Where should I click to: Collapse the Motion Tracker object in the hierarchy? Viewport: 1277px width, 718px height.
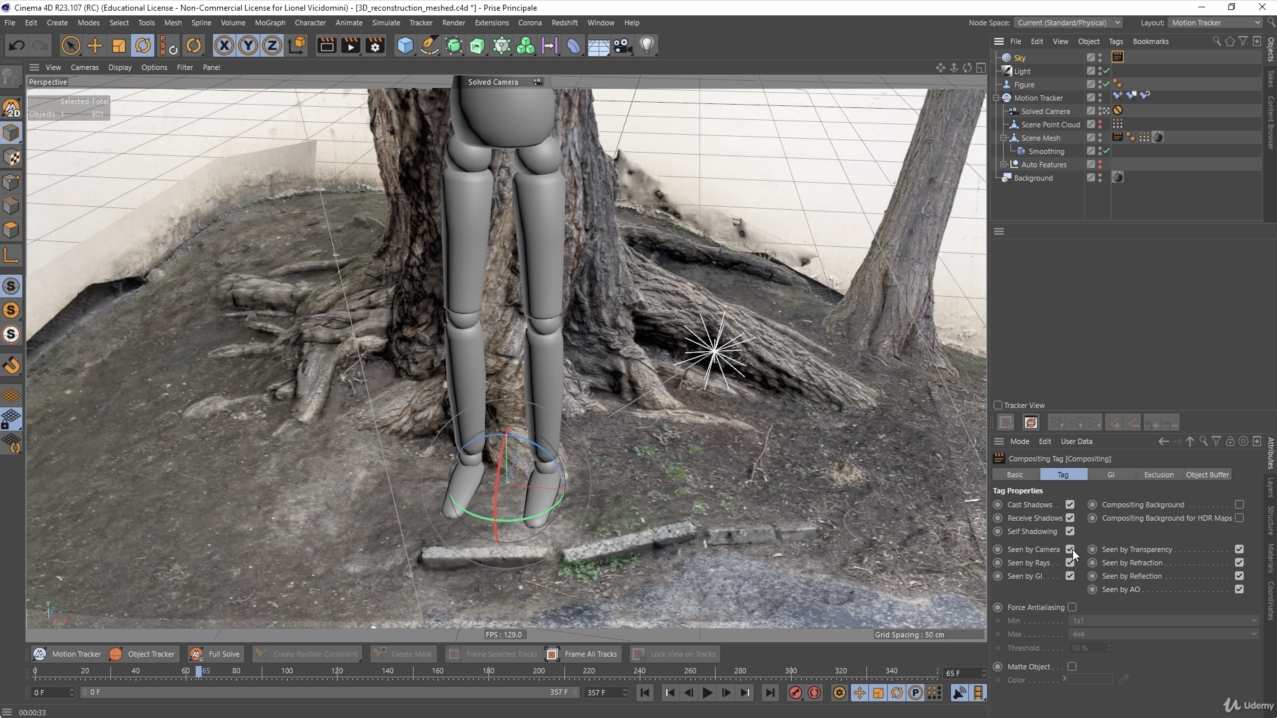click(995, 97)
